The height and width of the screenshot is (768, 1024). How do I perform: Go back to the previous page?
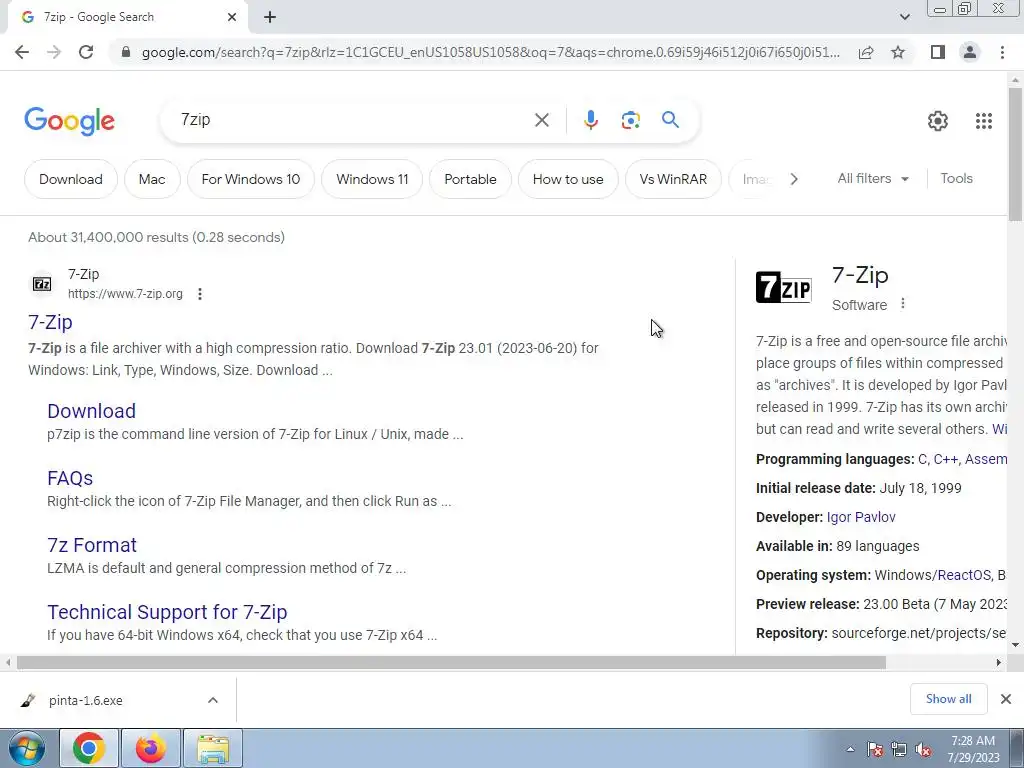coord(22,52)
